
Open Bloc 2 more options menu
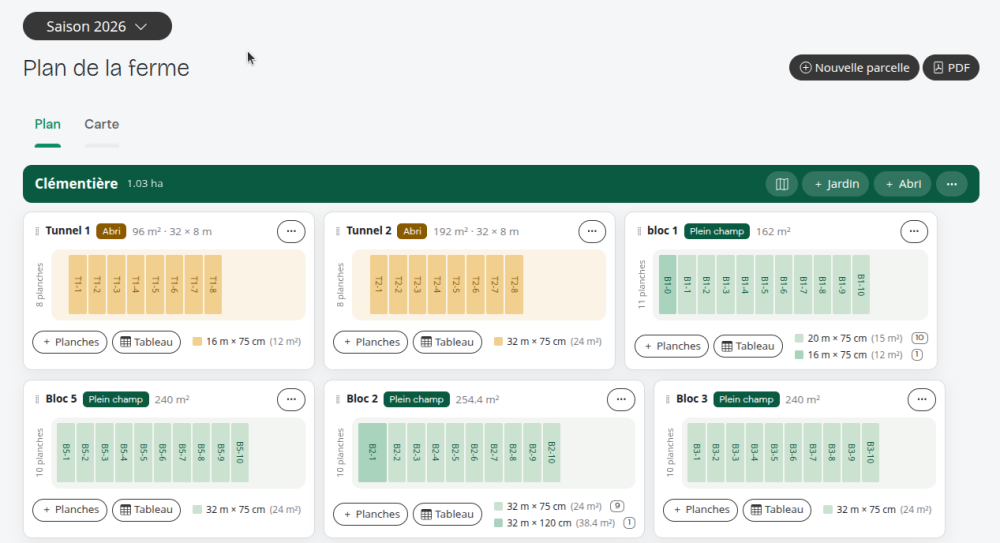[621, 399]
